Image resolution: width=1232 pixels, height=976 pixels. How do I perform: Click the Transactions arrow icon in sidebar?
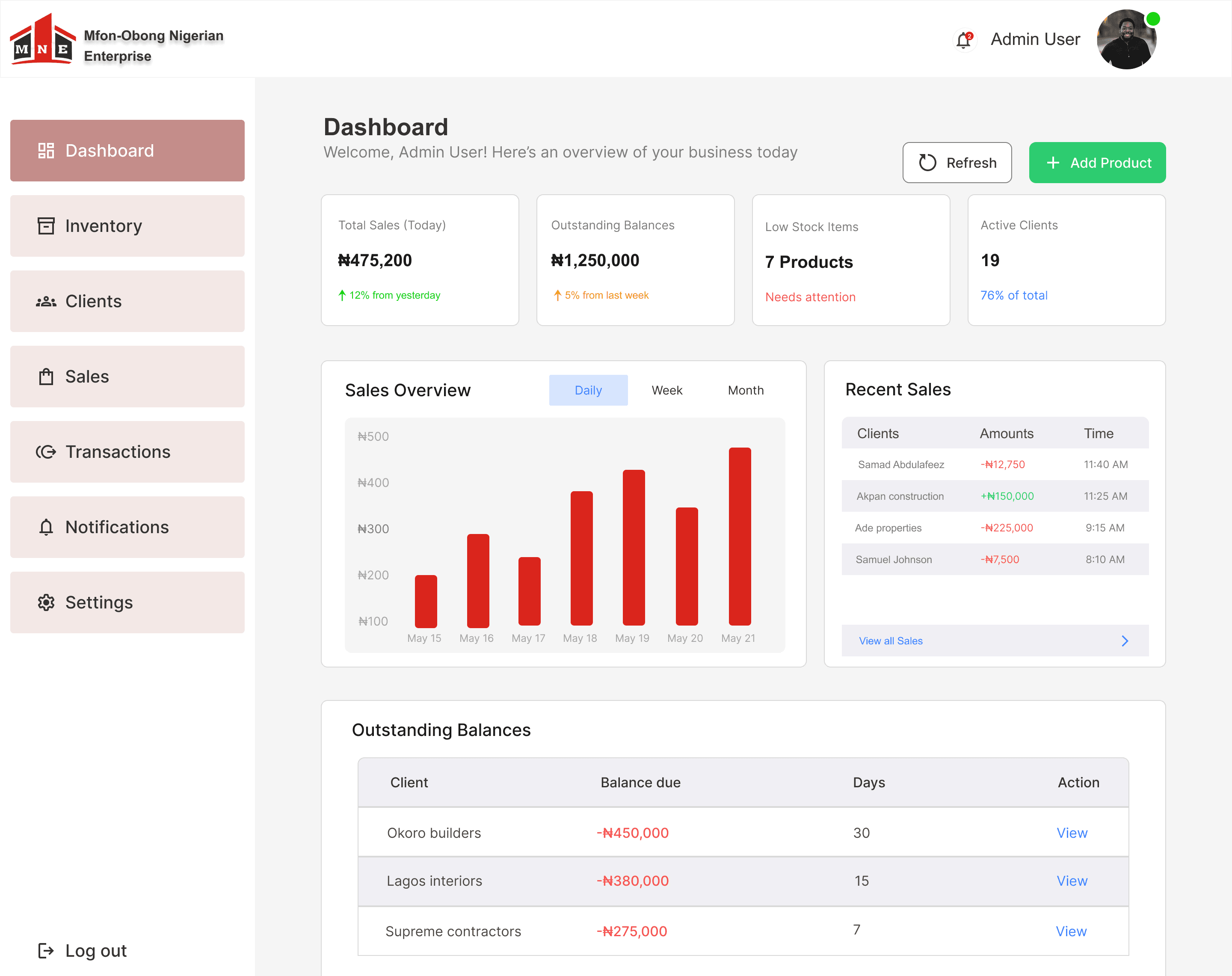click(46, 452)
